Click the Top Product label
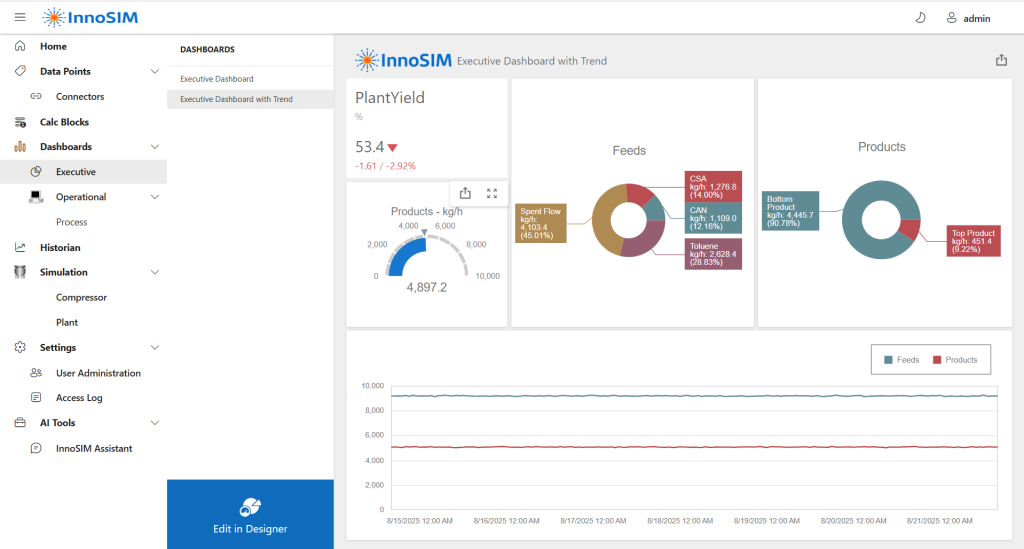 pos(974,241)
